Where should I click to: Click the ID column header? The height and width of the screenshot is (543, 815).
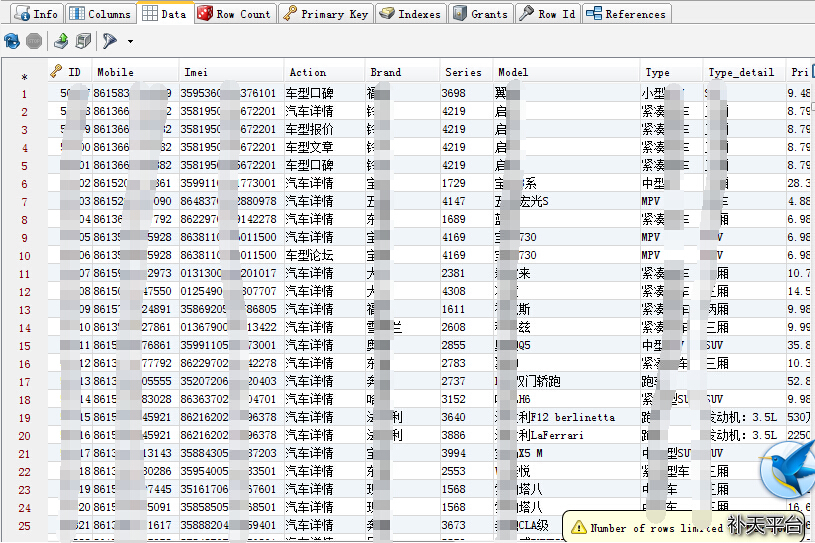click(73, 72)
